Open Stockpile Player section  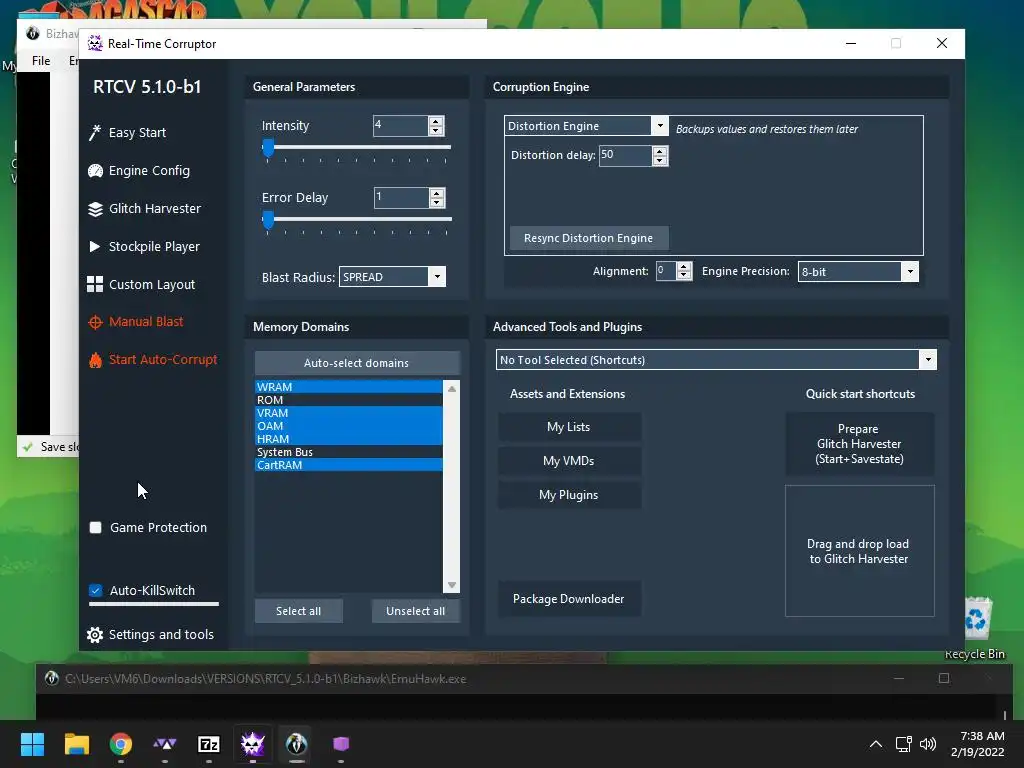154,247
